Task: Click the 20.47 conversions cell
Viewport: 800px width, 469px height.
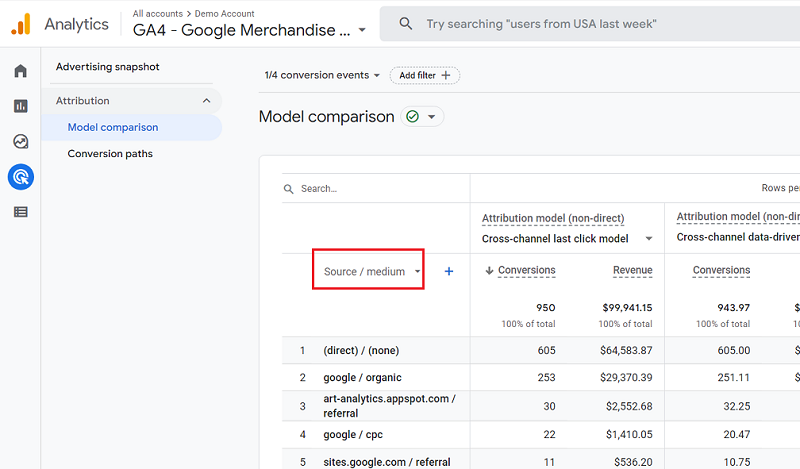Action: [737, 435]
